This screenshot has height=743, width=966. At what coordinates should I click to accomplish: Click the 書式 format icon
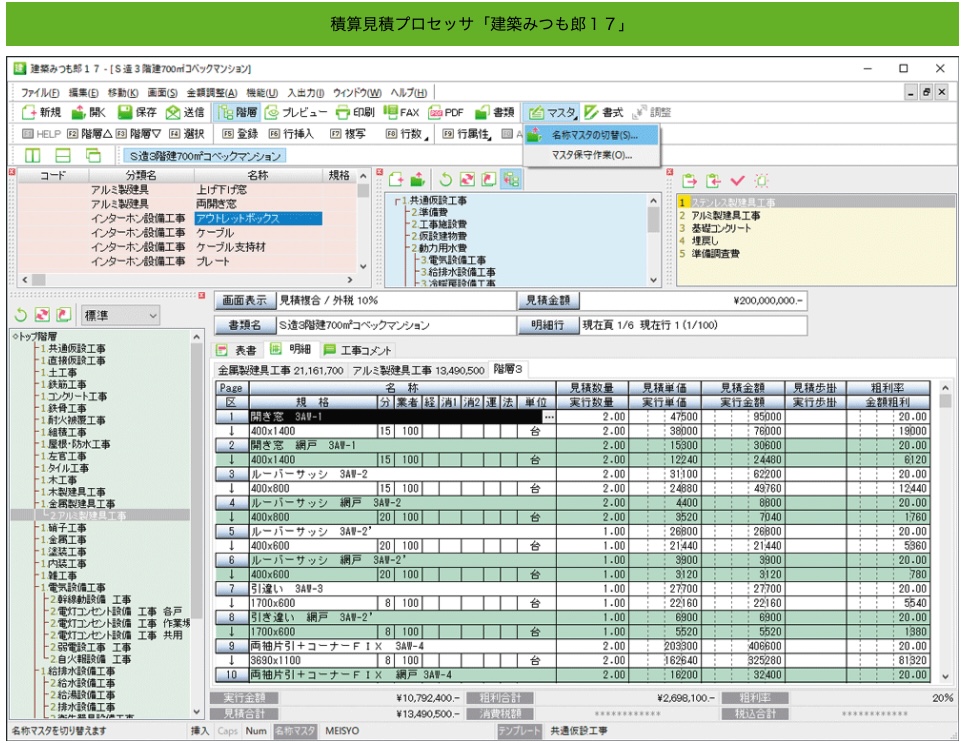click(x=604, y=112)
